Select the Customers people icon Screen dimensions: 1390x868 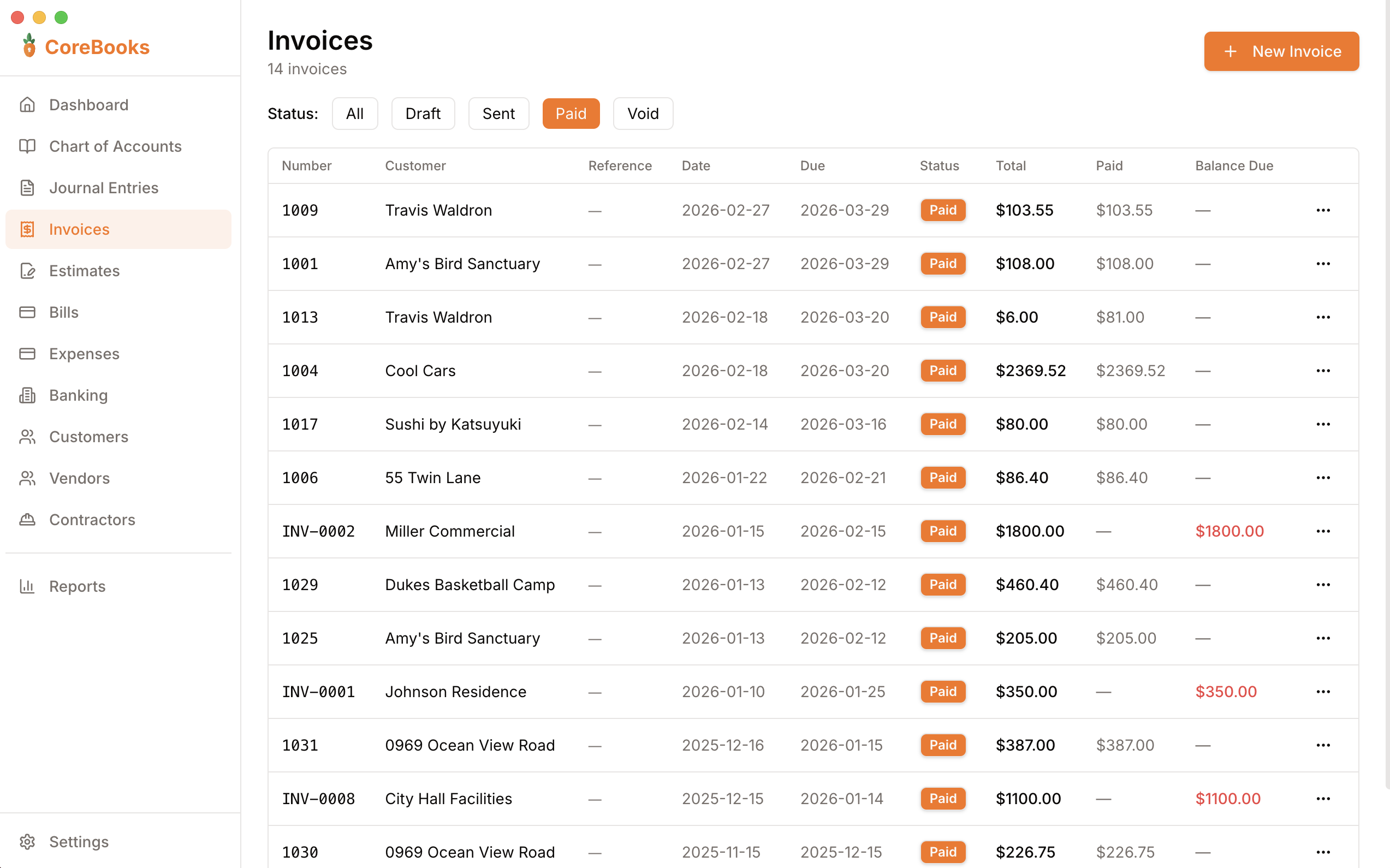coord(27,436)
